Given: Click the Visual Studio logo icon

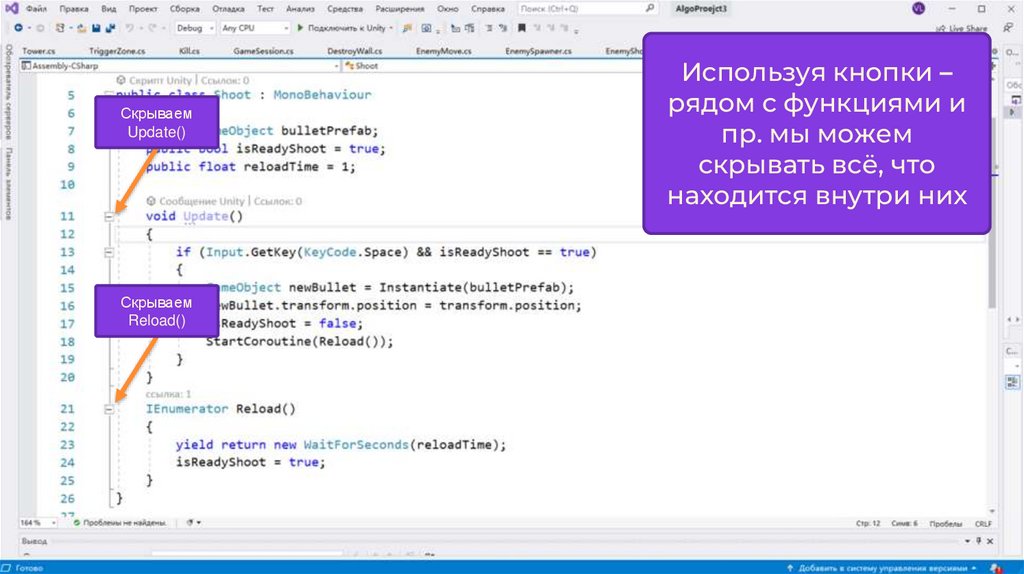Looking at the screenshot, I should [x=11, y=8].
